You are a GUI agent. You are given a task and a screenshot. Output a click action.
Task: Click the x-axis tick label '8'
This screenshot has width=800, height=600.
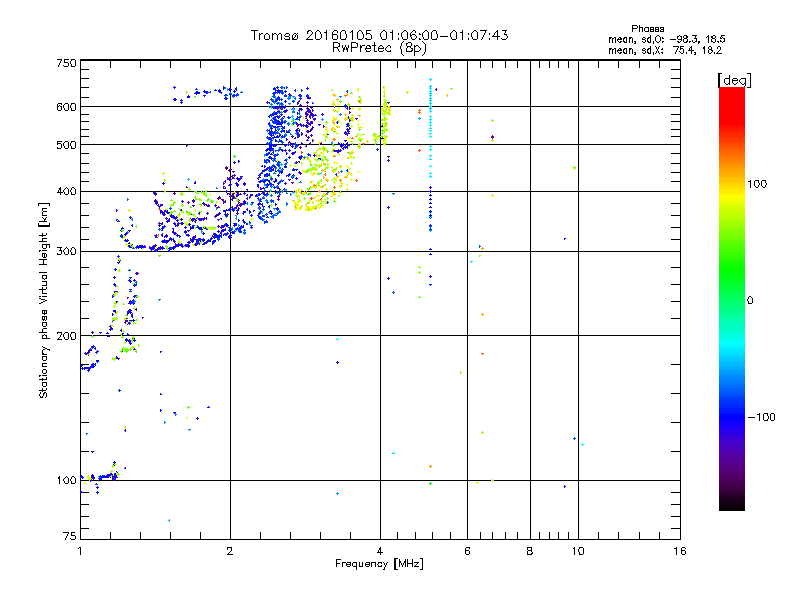click(530, 551)
